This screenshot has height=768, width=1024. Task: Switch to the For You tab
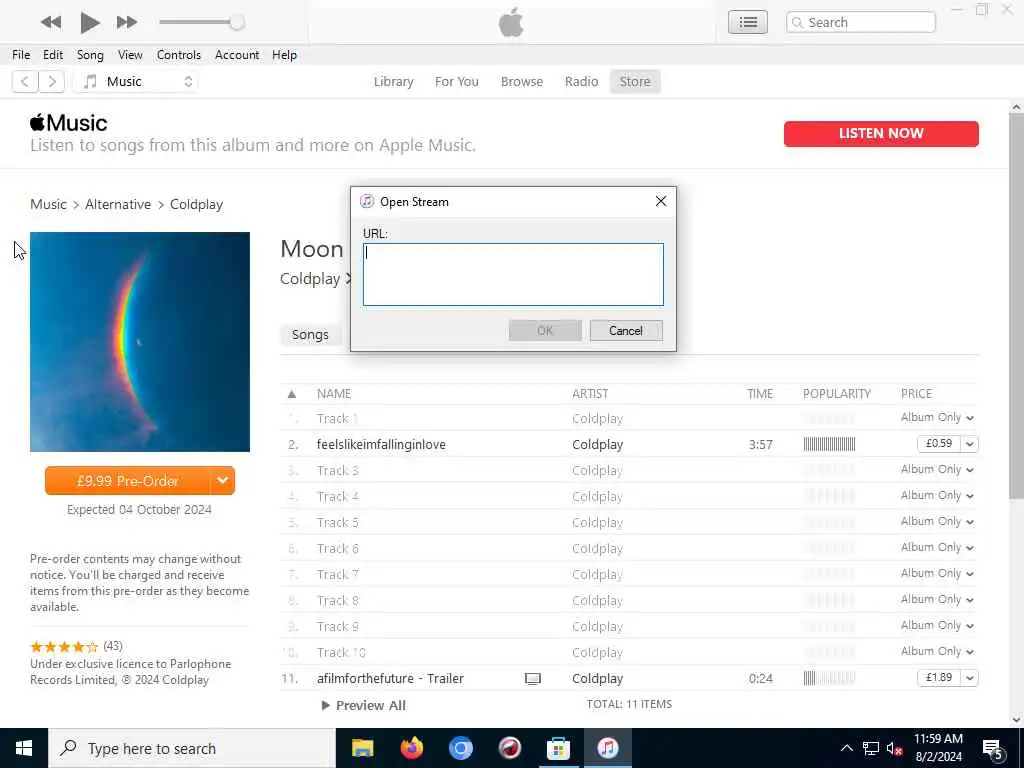(456, 82)
